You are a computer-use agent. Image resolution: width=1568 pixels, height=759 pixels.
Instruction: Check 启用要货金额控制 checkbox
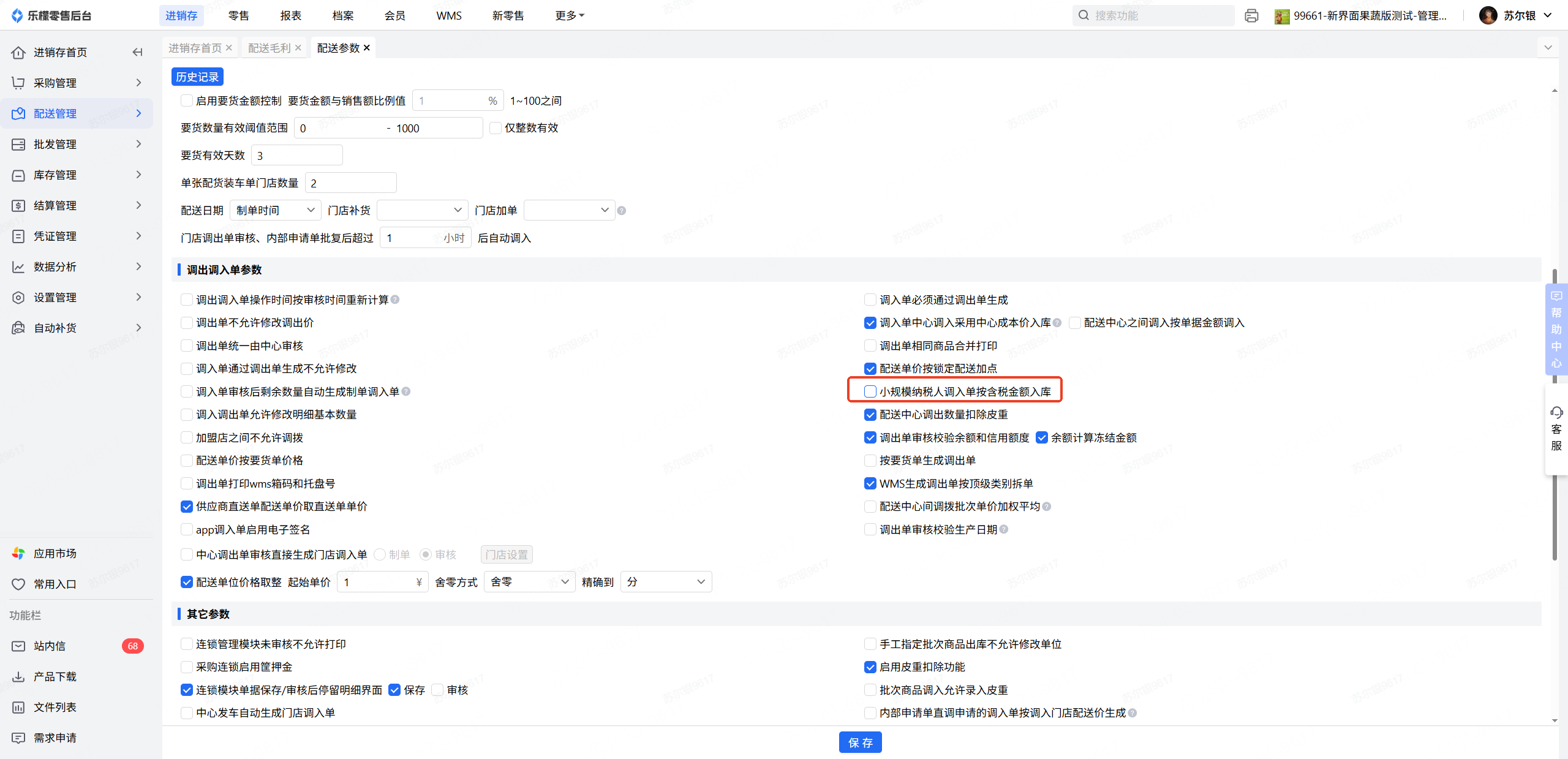point(187,100)
